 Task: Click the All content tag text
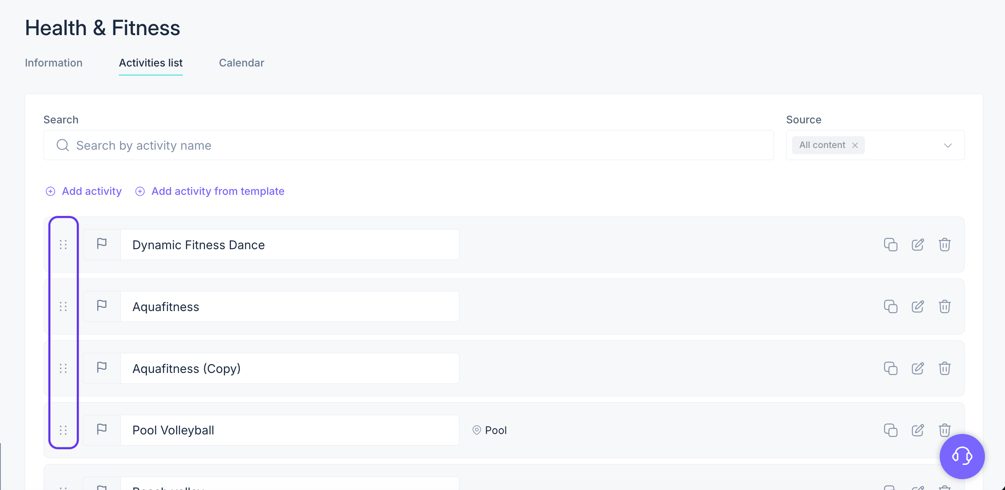coord(822,146)
